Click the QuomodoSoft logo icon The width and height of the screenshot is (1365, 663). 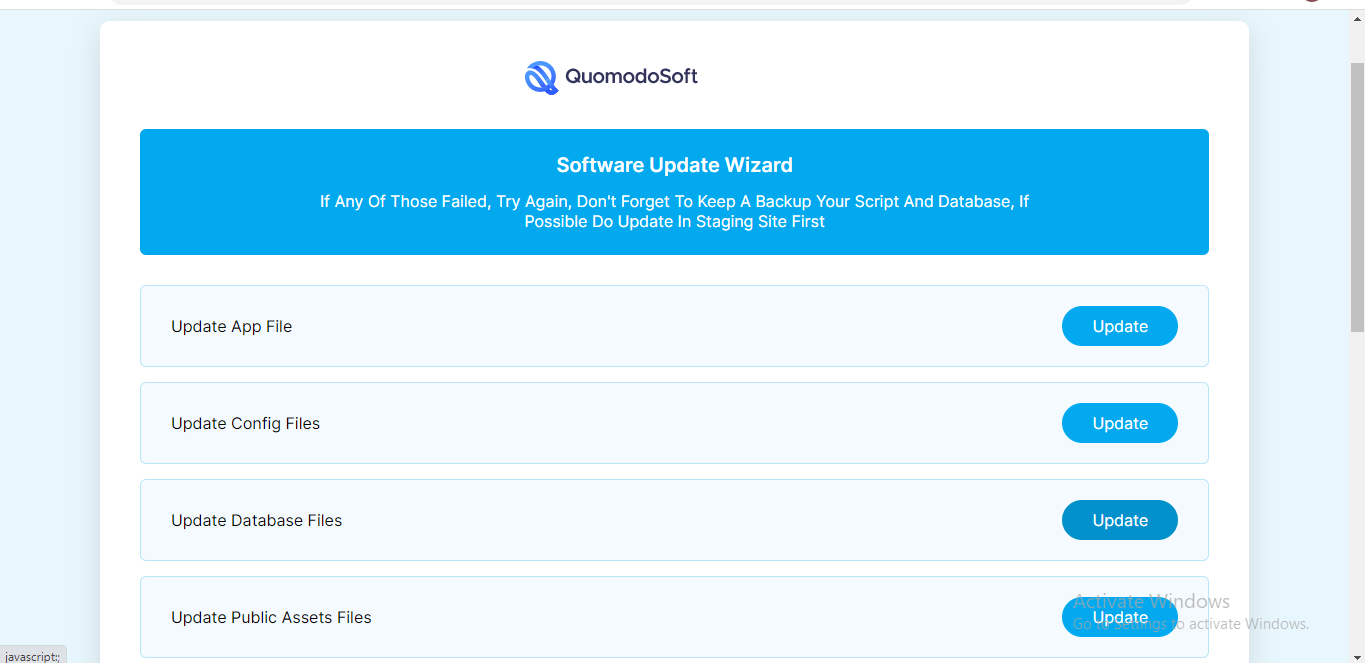tap(541, 77)
